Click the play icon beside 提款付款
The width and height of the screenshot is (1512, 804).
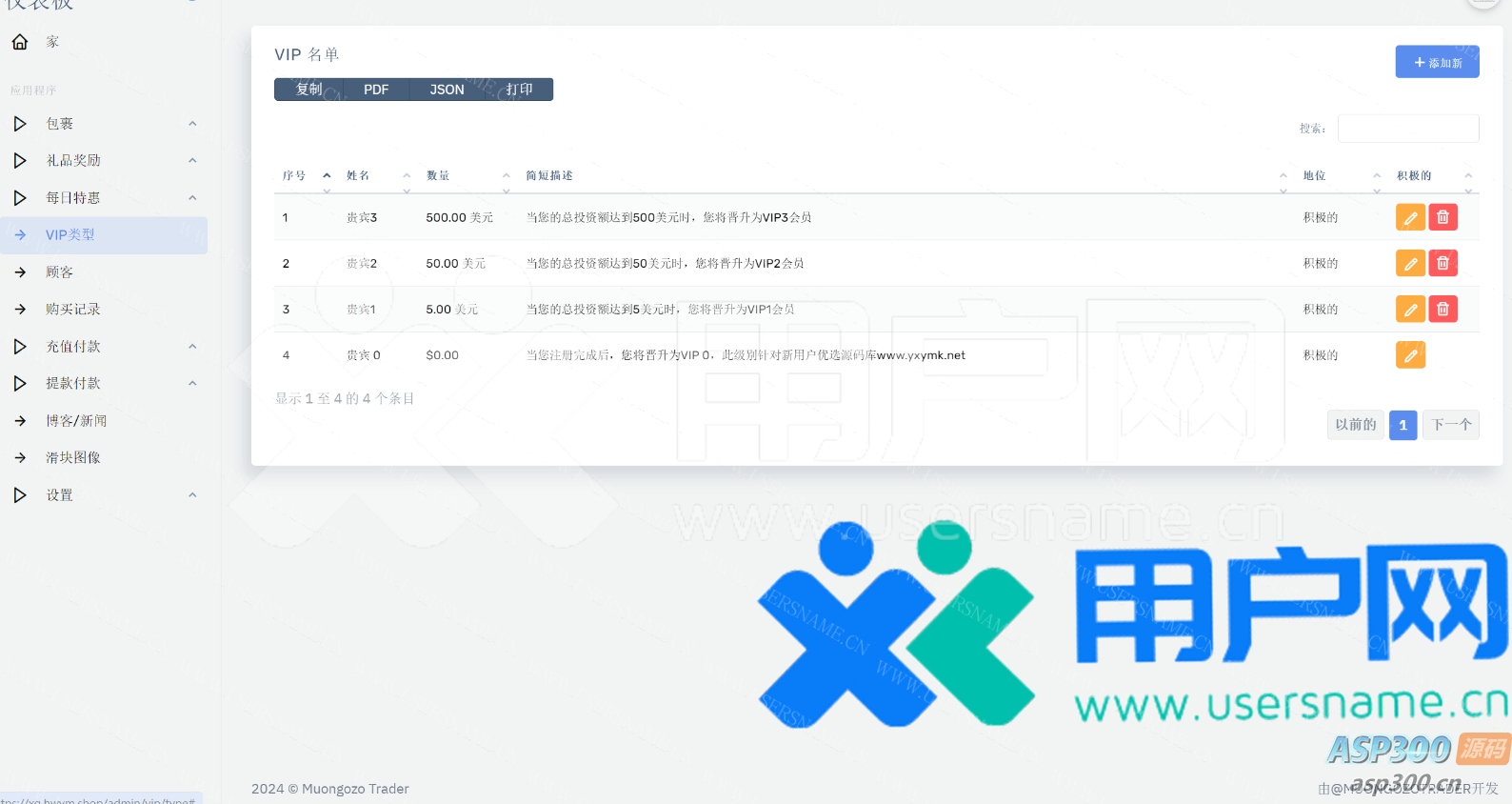[x=20, y=384]
